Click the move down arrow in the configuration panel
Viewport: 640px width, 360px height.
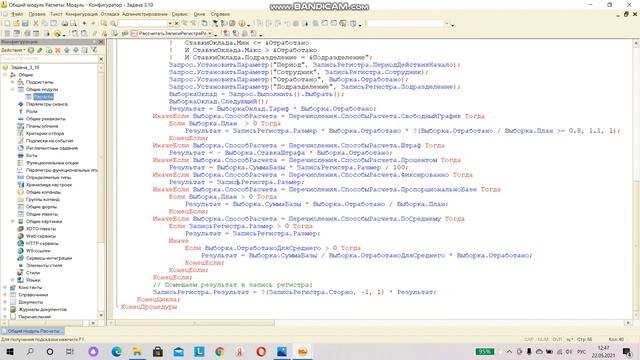(76, 50)
